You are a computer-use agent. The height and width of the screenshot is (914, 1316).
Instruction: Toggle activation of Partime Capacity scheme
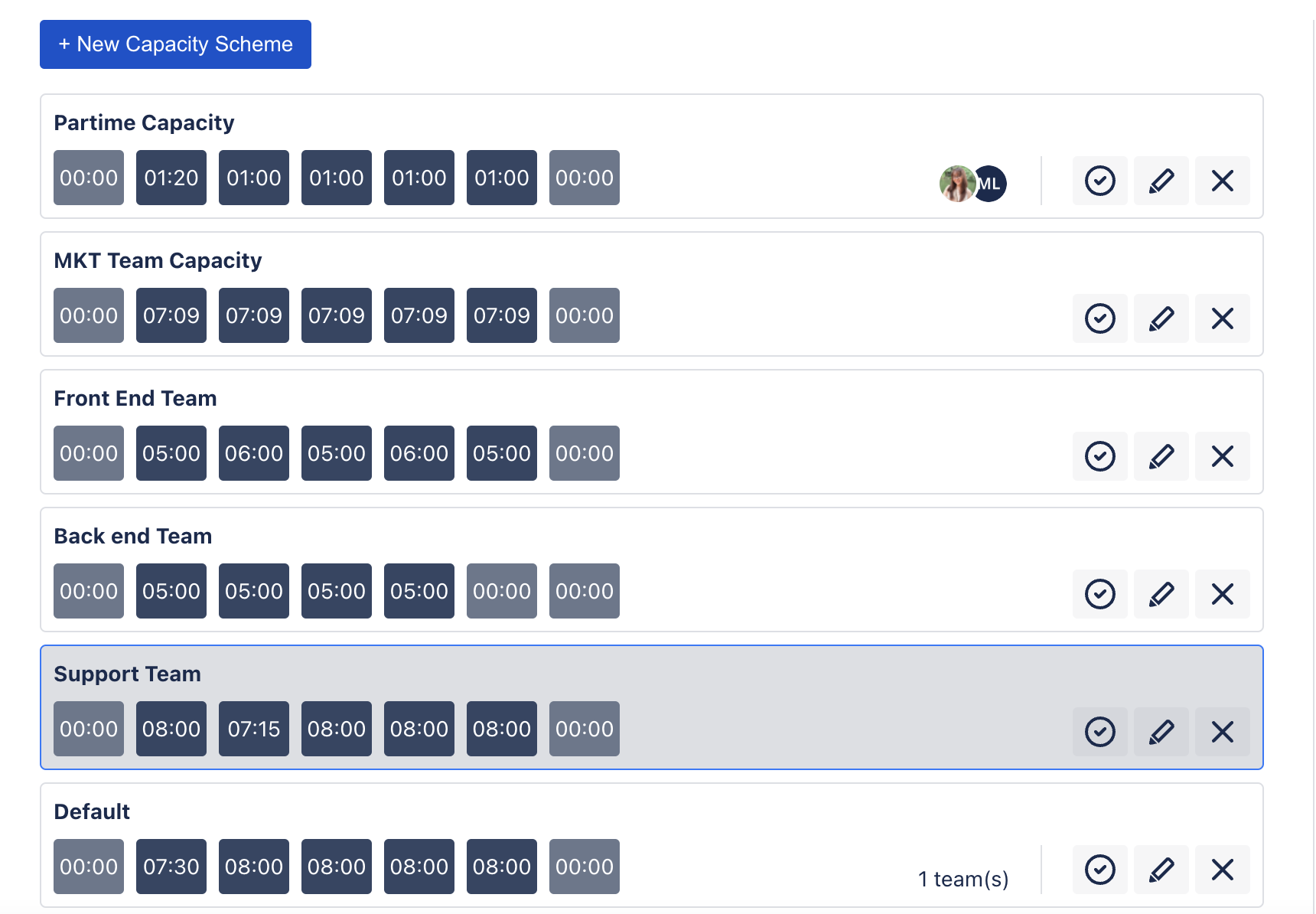click(1099, 181)
